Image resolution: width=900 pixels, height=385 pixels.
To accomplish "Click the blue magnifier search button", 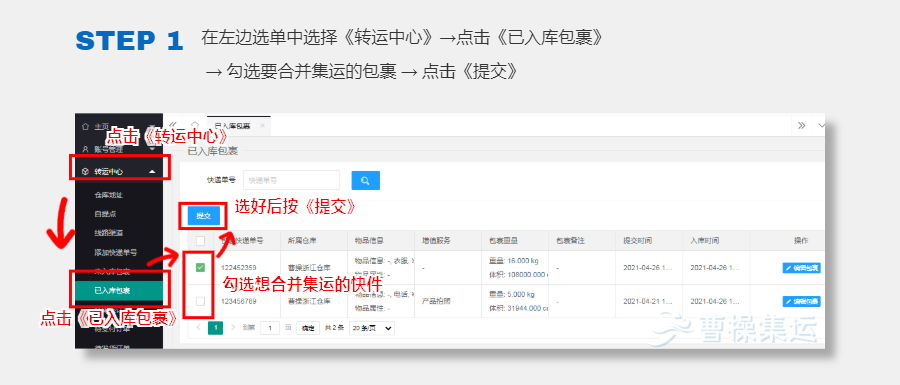I will 366,180.
